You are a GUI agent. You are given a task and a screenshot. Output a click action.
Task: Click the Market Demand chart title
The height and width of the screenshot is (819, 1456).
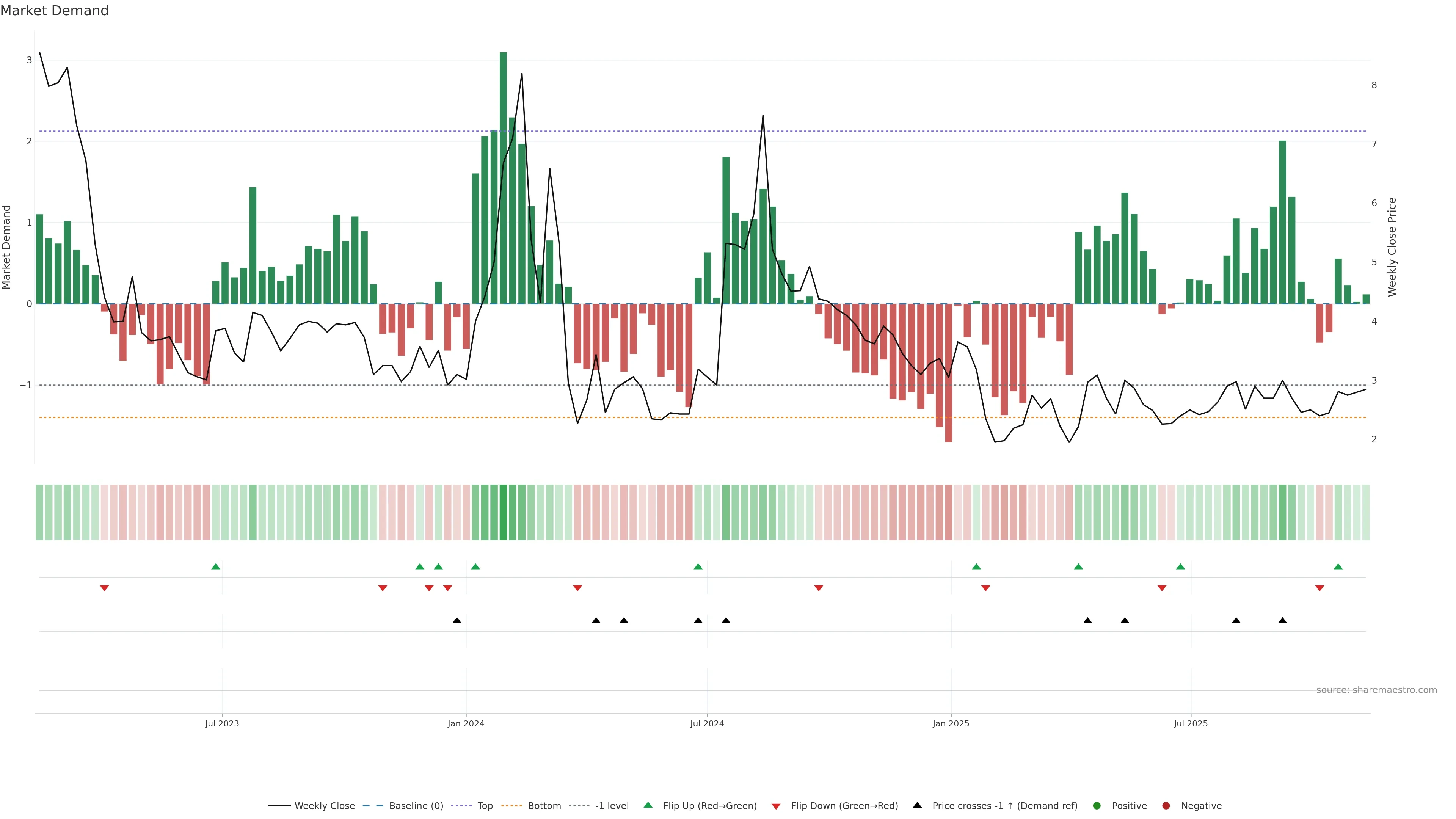pos(54,11)
